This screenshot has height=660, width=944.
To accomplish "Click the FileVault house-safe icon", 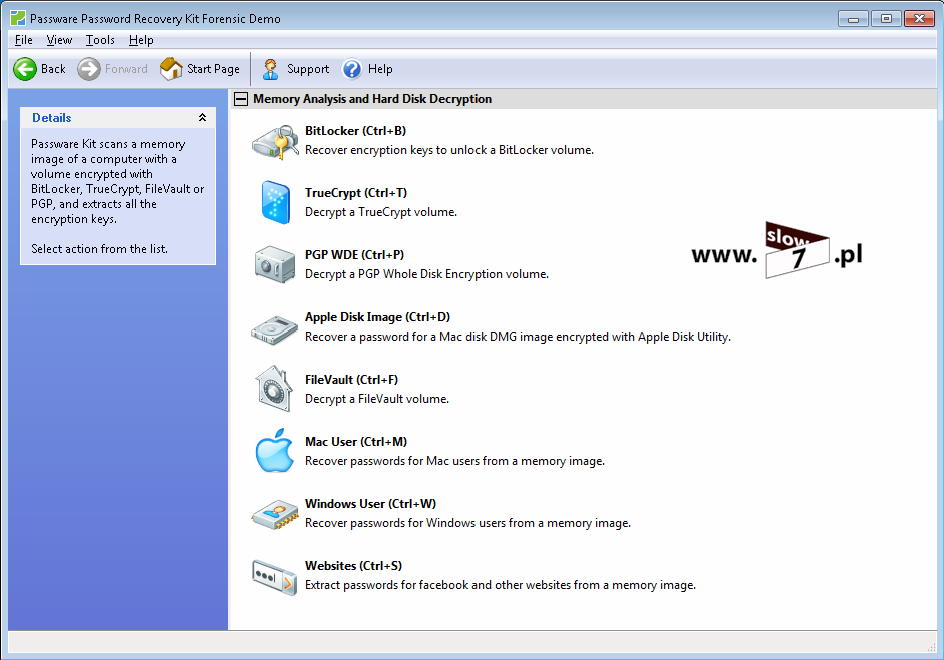I will coord(274,388).
